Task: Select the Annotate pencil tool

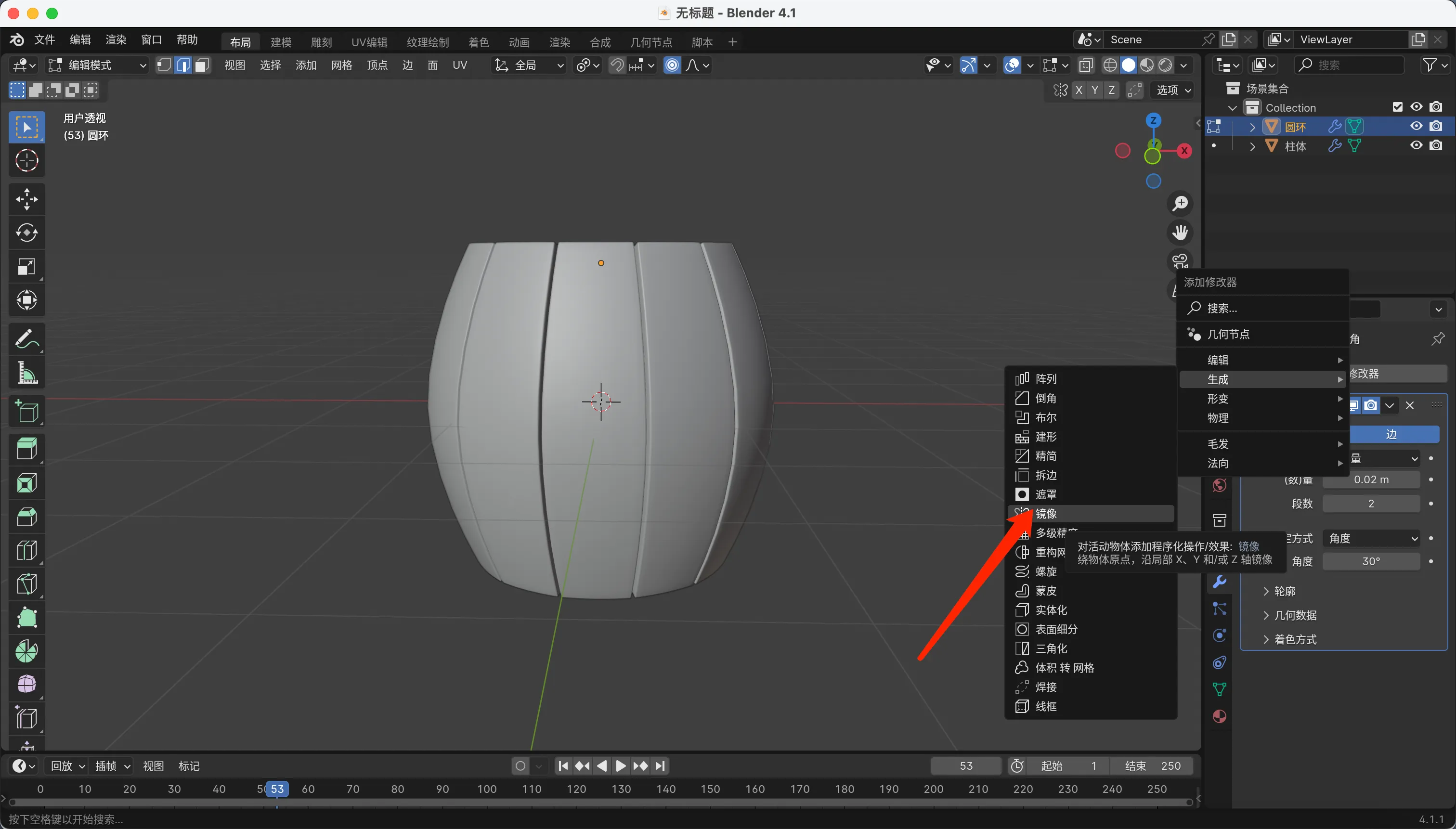Action: coord(26,339)
